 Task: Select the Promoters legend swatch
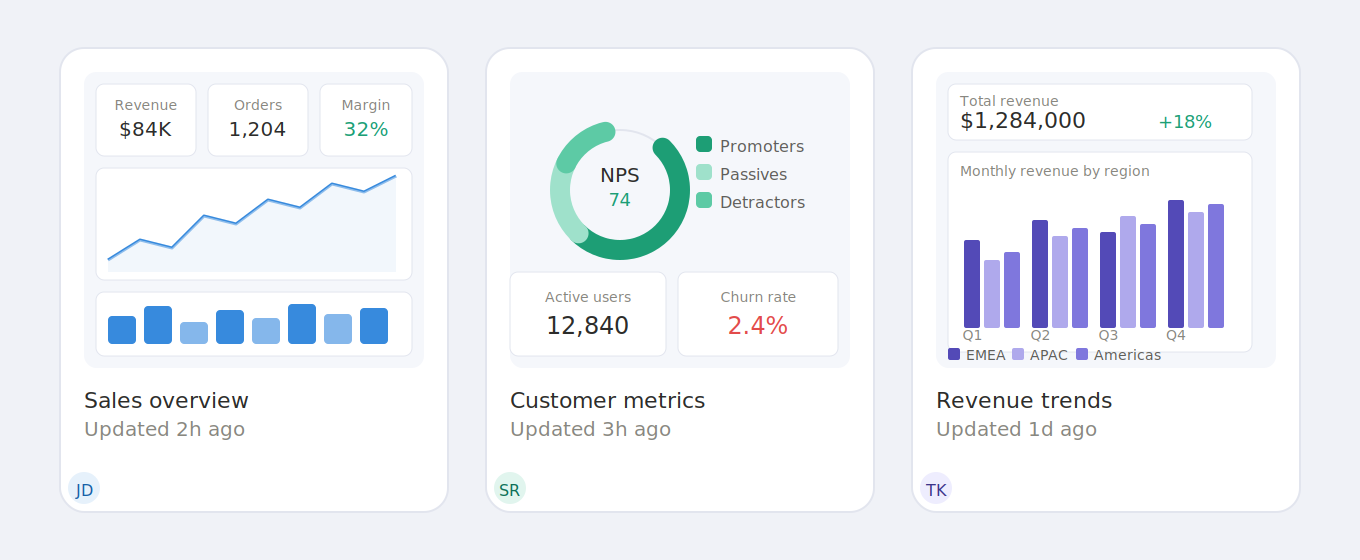pos(704,145)
